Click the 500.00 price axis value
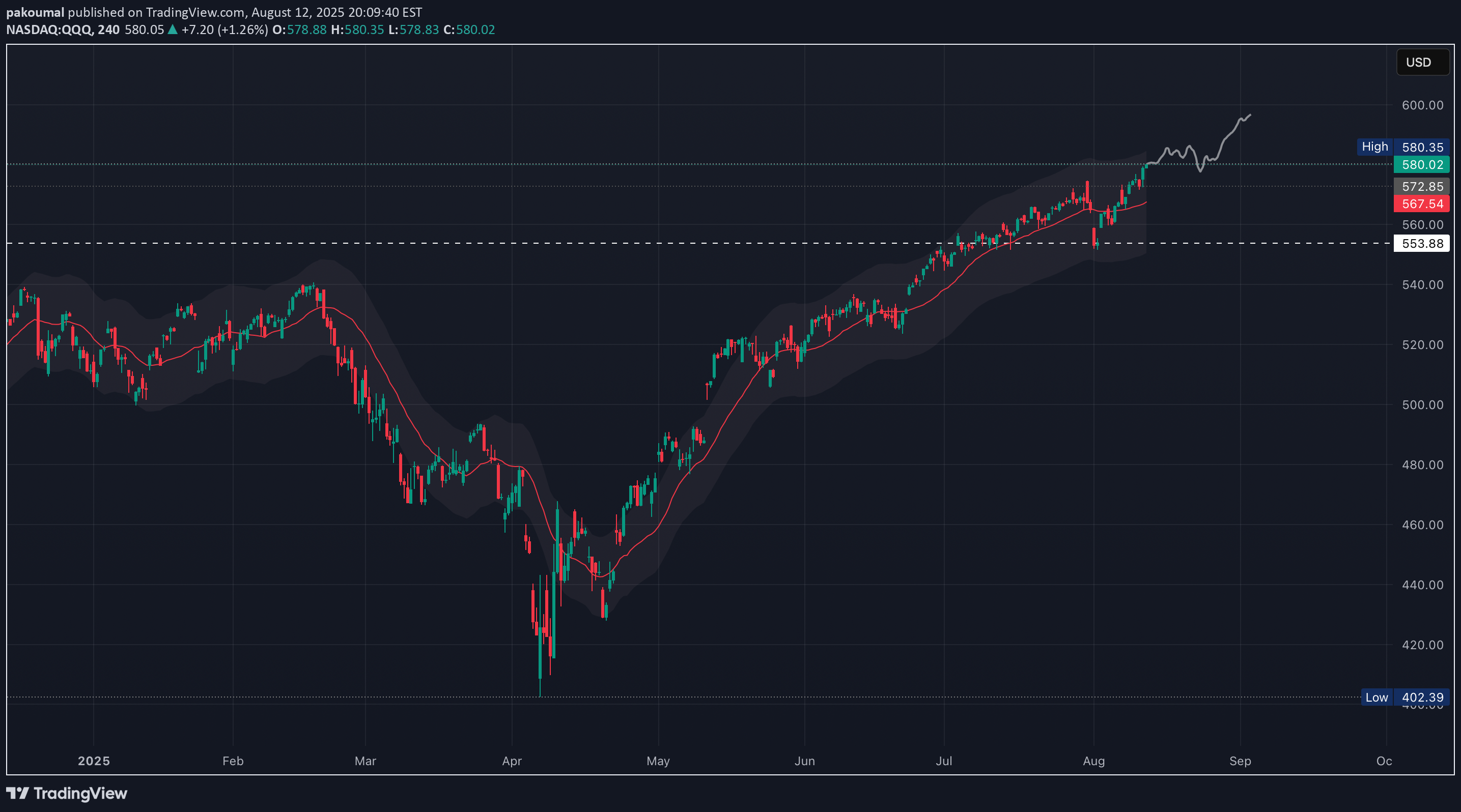Screen dimensions: 1461x812 point(1422,404)
